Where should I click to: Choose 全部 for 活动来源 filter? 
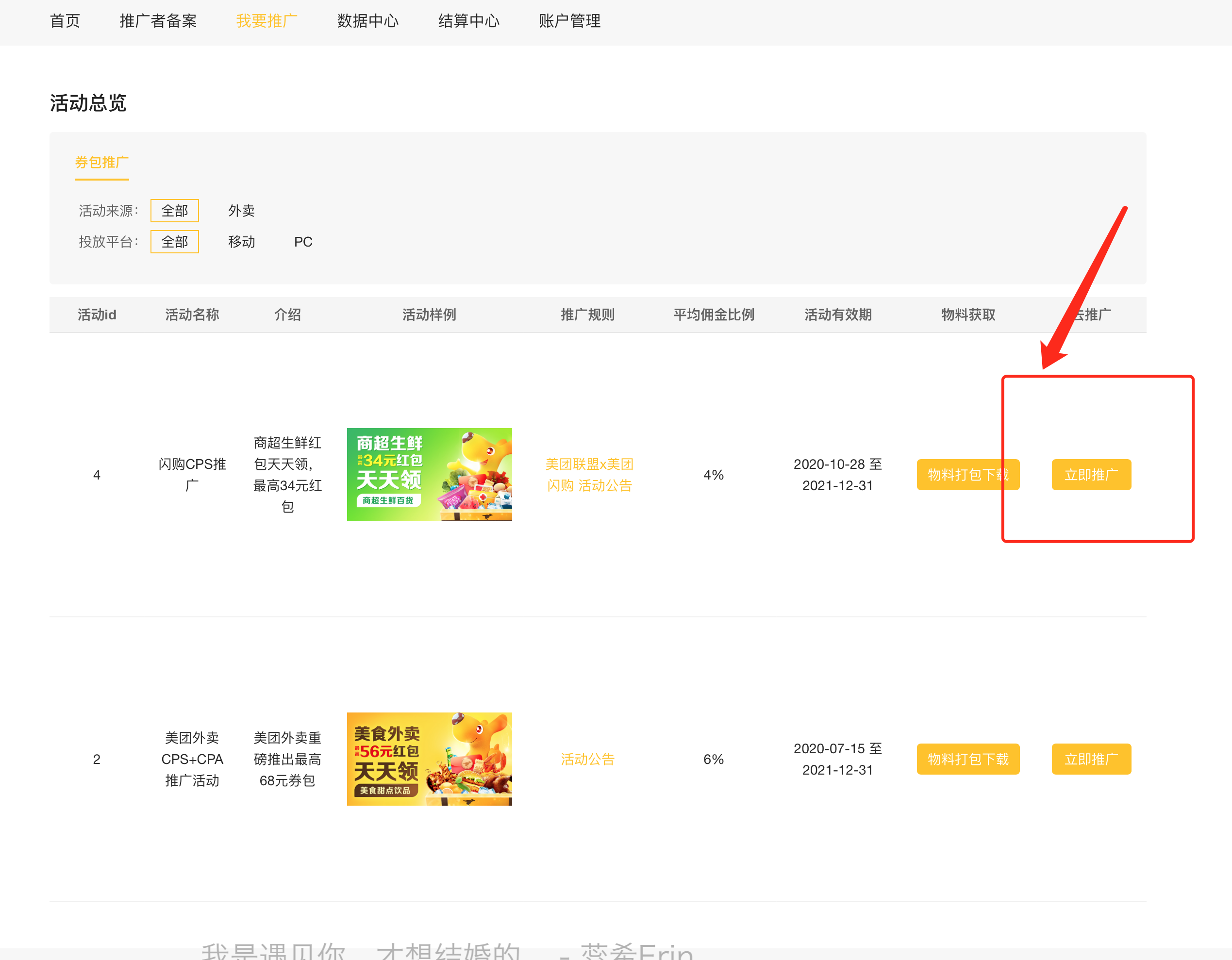click(175, 211)
